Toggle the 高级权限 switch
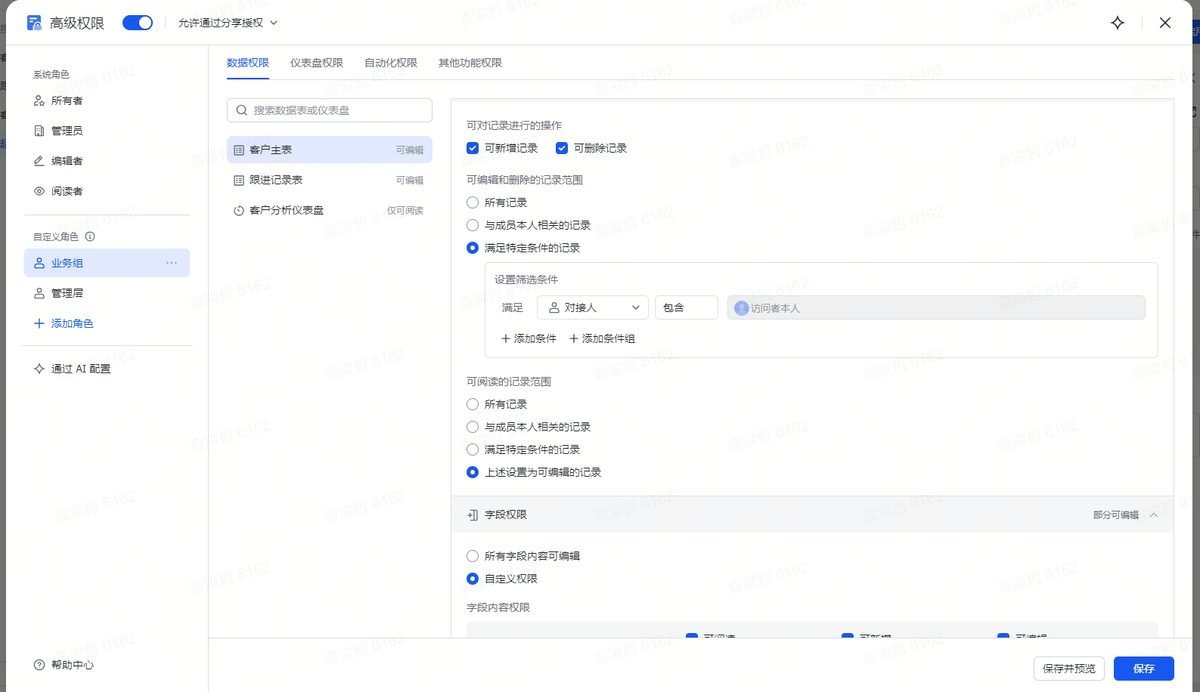Screen dimensions: 1200x692 (137, 22)
